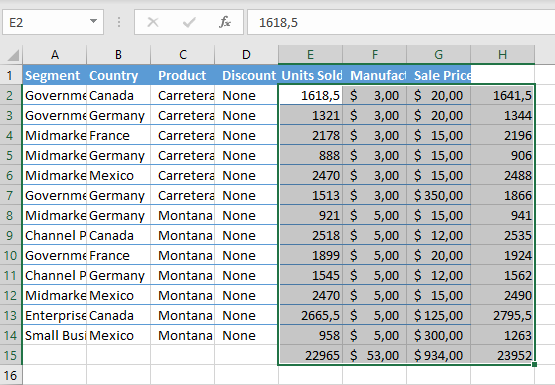Click the Manufact header cell
This screenshot has height=385, width=555.
click(374, 75)
